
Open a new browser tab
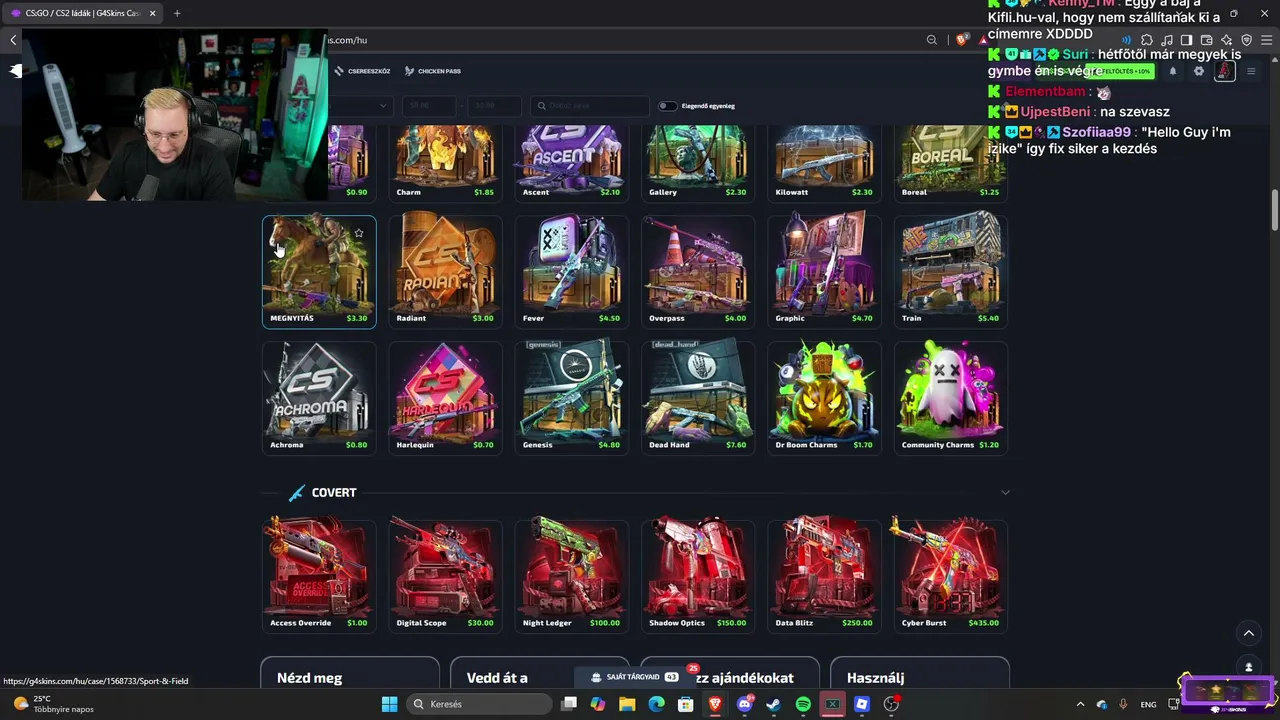(177, 13)
